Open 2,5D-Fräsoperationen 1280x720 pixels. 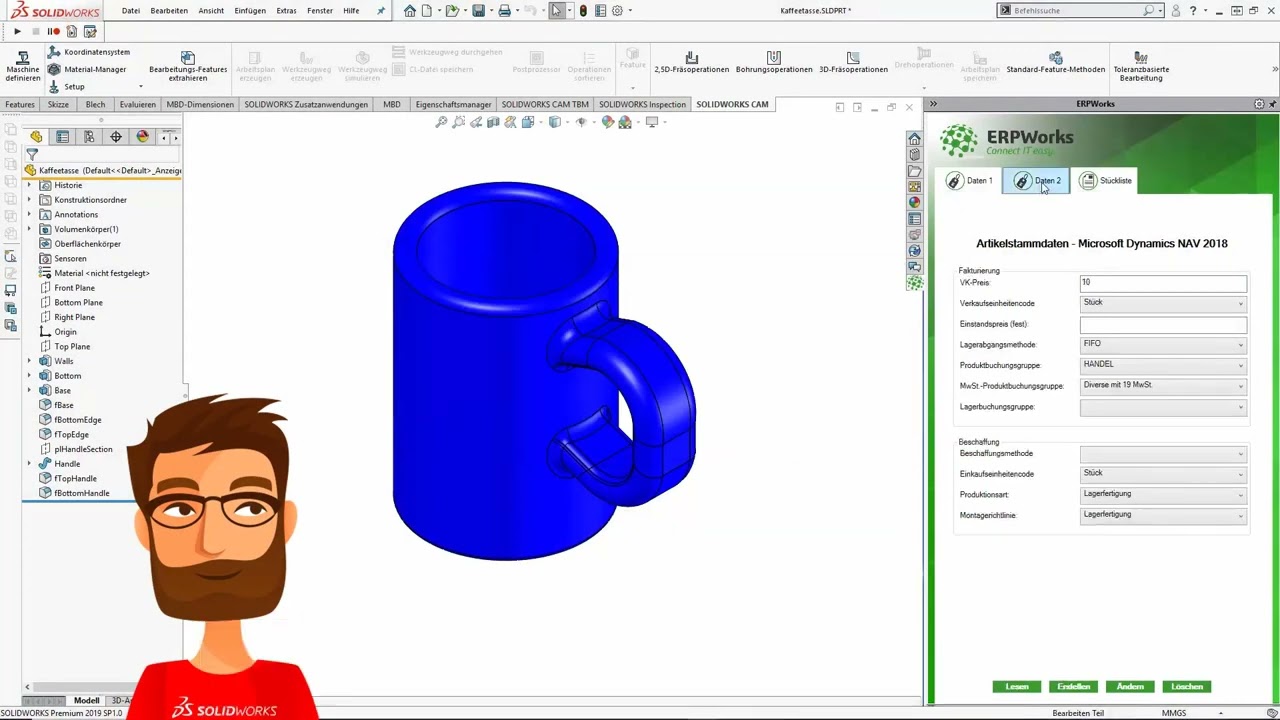(692, 64)
